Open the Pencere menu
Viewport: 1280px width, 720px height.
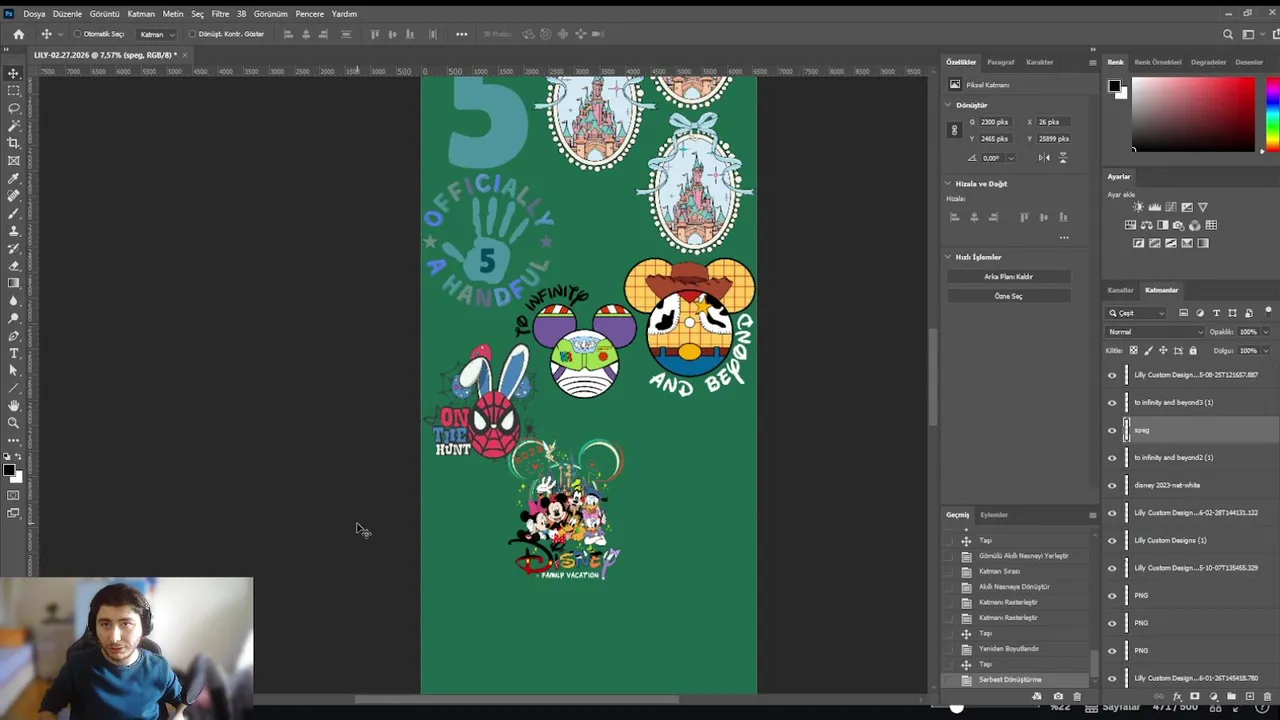pos(309,14)
